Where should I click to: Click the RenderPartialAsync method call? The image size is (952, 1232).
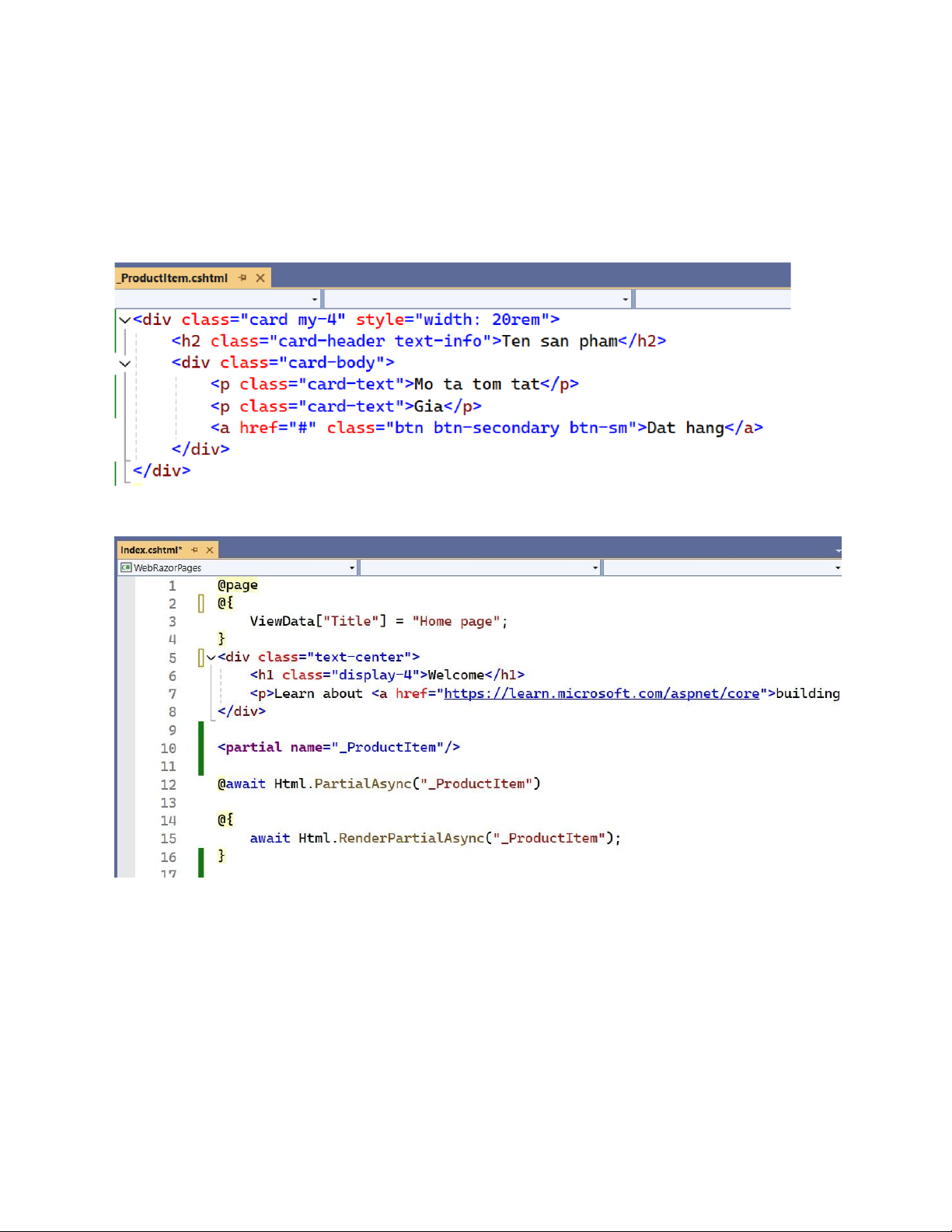coord(411,839)
